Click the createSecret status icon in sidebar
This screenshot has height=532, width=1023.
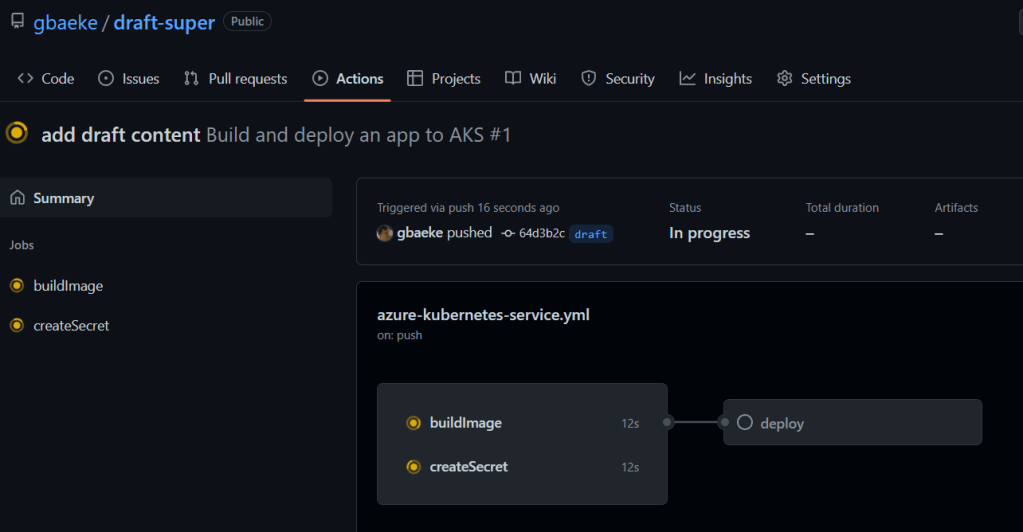pos(17,325)
